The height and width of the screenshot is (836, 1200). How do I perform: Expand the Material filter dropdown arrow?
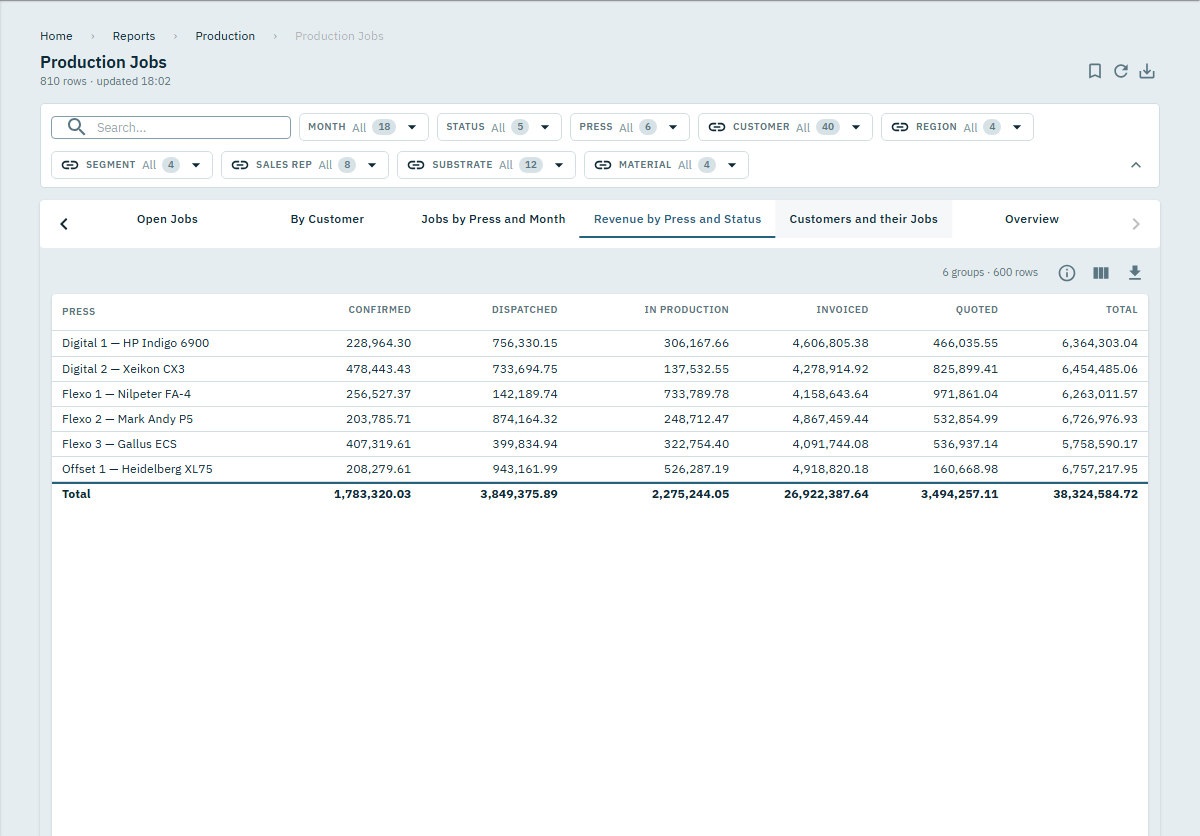tap(732, 165)
